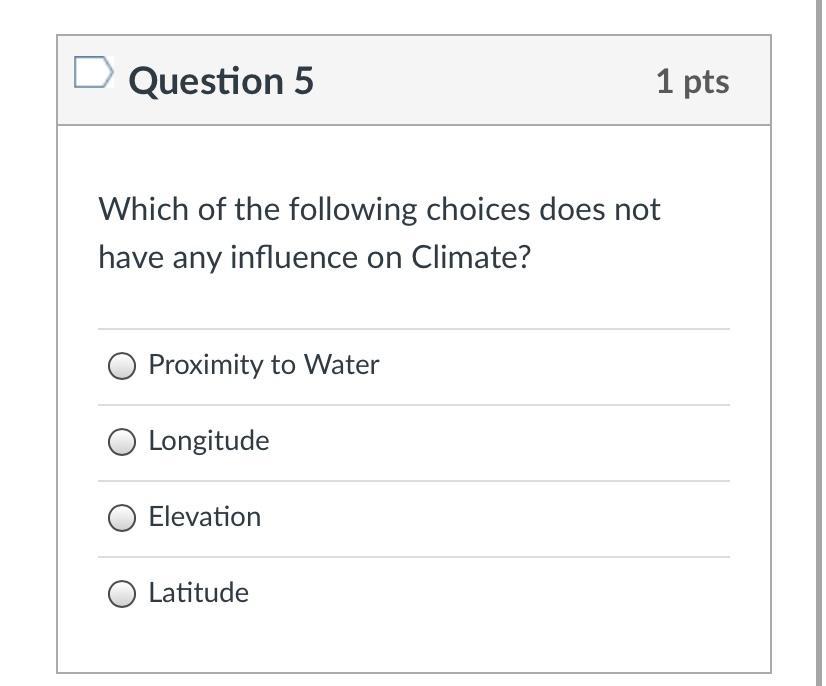The height and width of the screenshot is (686, 826).
Task: Click the divider line above Proximity to Water
Action: (x=413, y=329)
